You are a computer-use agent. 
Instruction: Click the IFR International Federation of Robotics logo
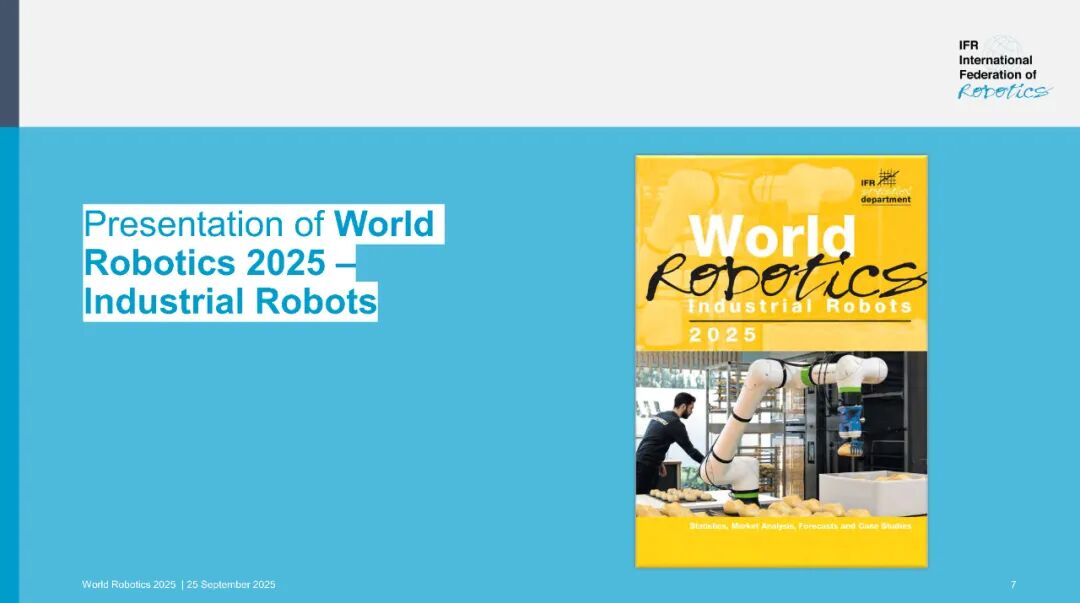pos(1004,68)
